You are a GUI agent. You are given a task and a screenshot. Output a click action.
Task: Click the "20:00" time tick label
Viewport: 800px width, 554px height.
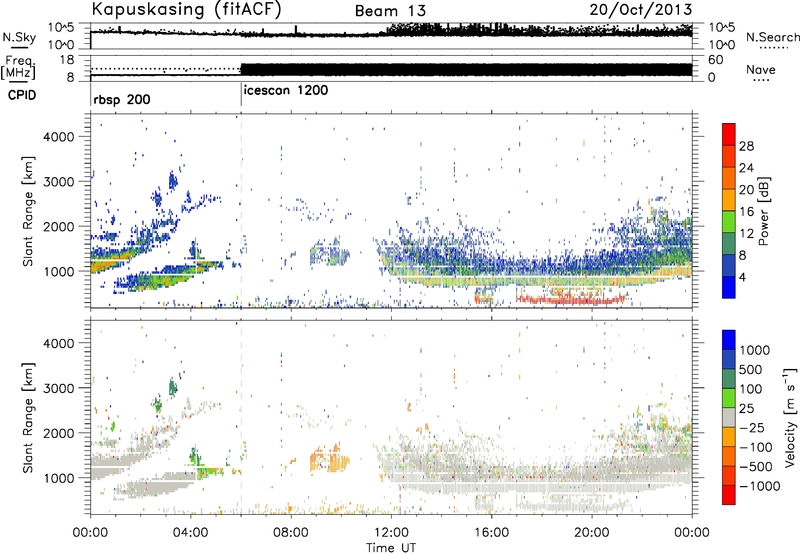[x=591, y=533]
